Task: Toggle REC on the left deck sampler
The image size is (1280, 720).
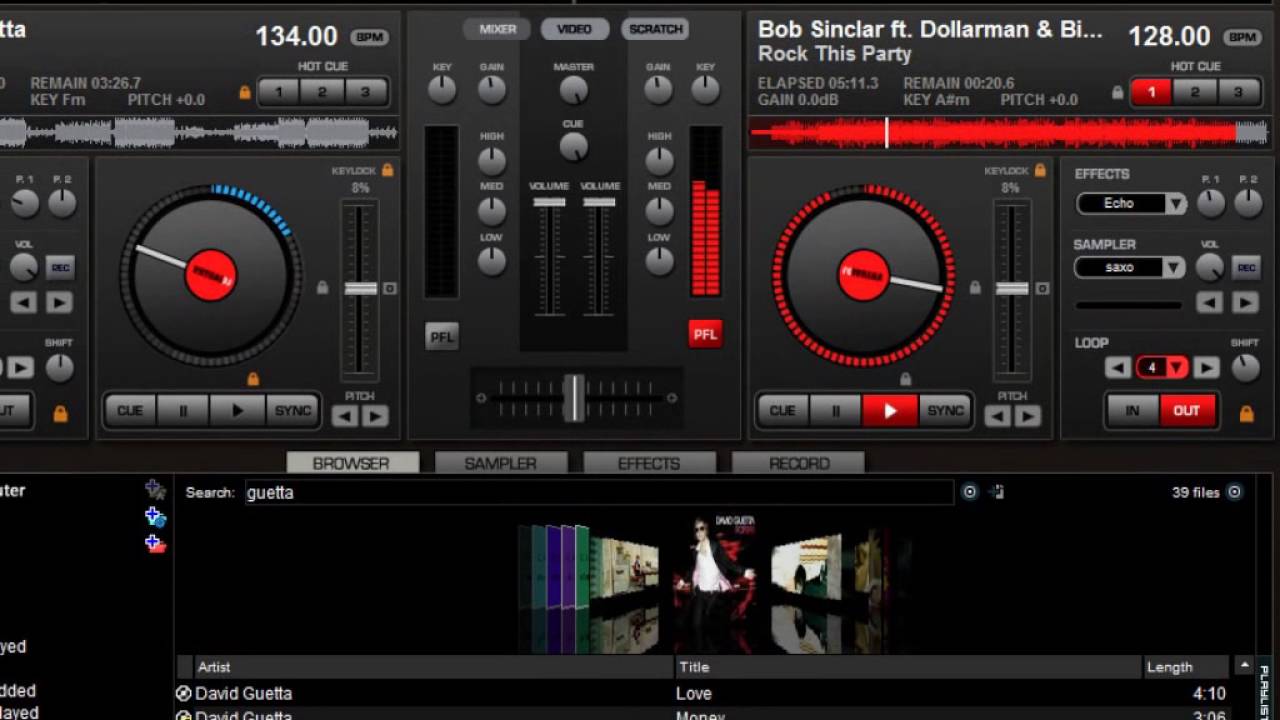Action: pyautogui.click(x=60, y=268)
